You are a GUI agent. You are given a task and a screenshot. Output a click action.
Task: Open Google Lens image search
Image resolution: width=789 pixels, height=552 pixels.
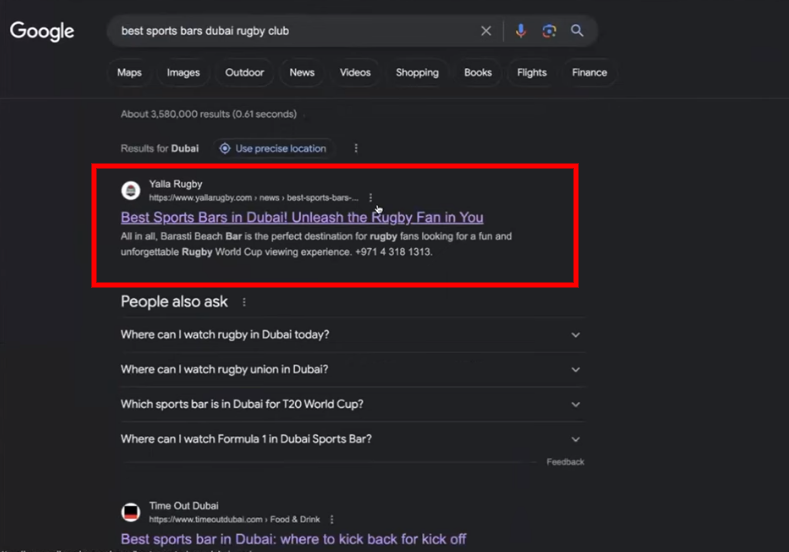tap(549, 31)
